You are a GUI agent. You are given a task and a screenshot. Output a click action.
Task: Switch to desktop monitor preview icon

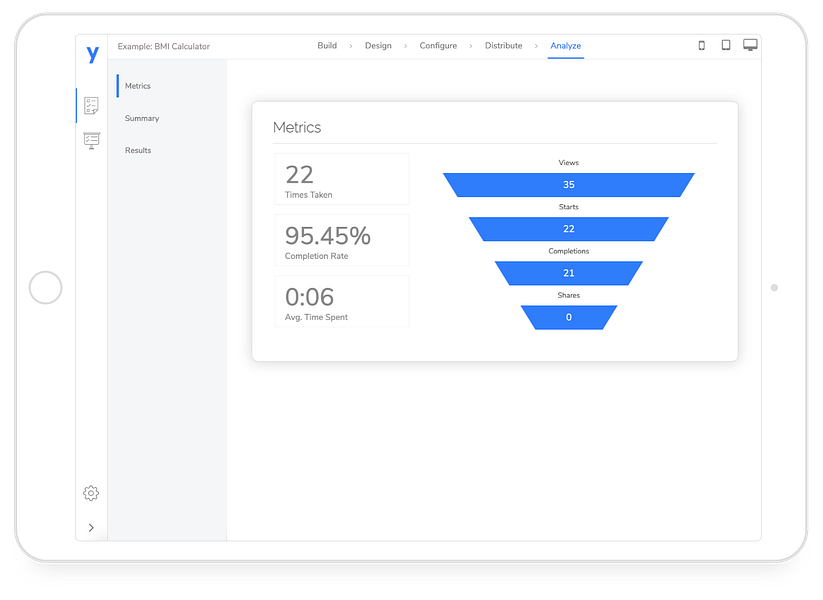pyautogui.click(x=750, y=45)
